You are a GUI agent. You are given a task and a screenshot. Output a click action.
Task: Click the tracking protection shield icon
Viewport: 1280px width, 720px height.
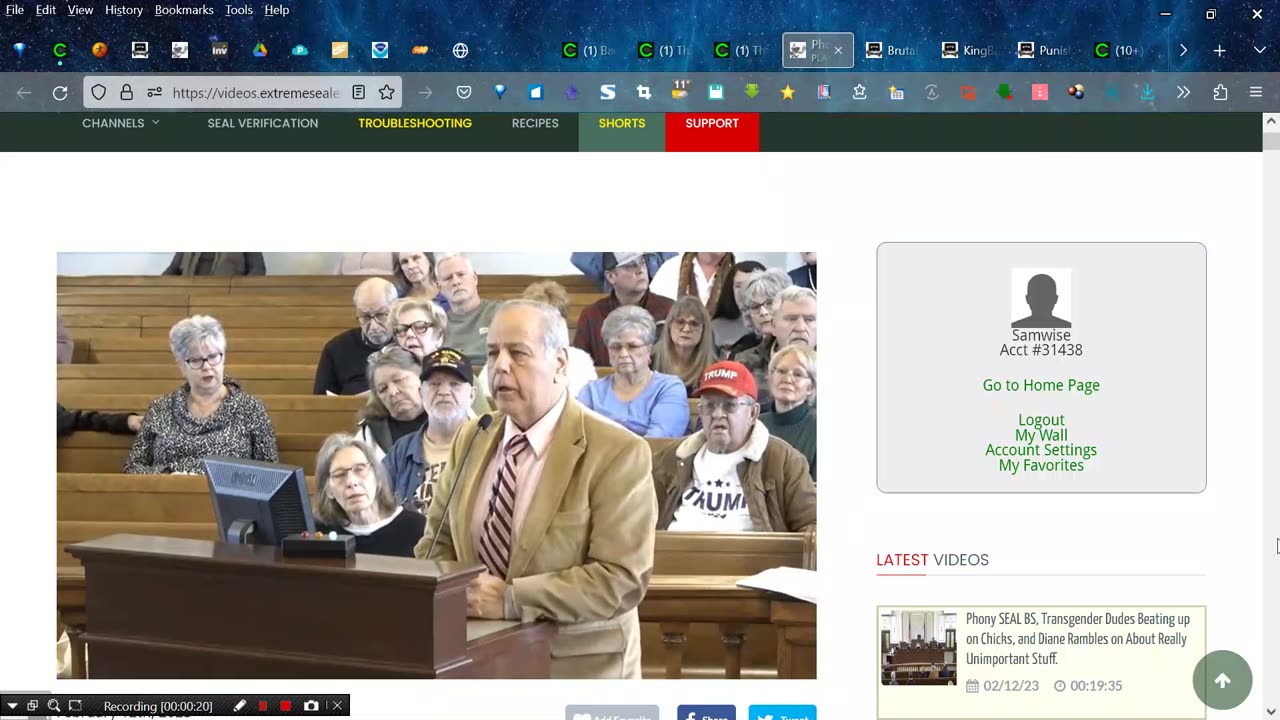[98, 92]
